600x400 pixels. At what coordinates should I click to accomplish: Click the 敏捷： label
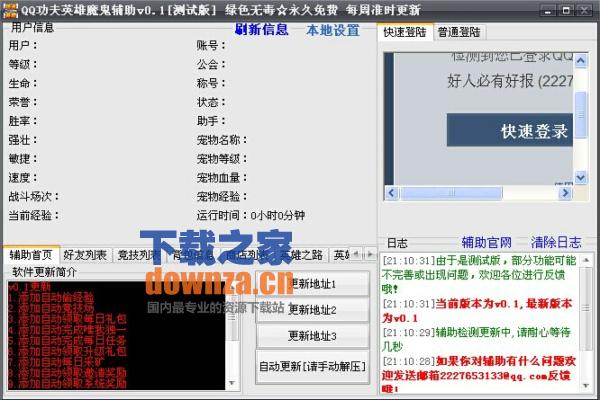pos(23,158)
